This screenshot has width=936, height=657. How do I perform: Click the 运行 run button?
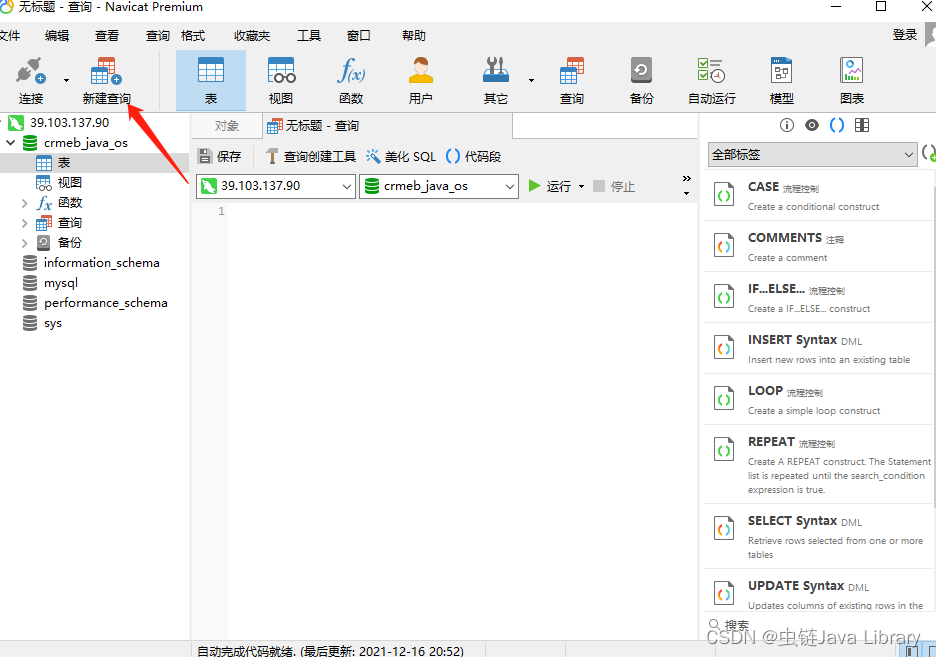click(550, 186)
